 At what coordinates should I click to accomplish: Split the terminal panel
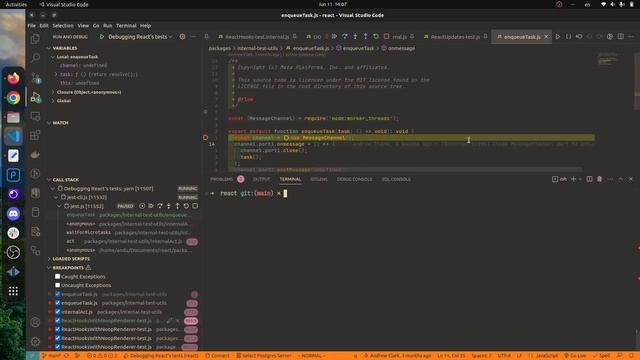coord(589,179)
